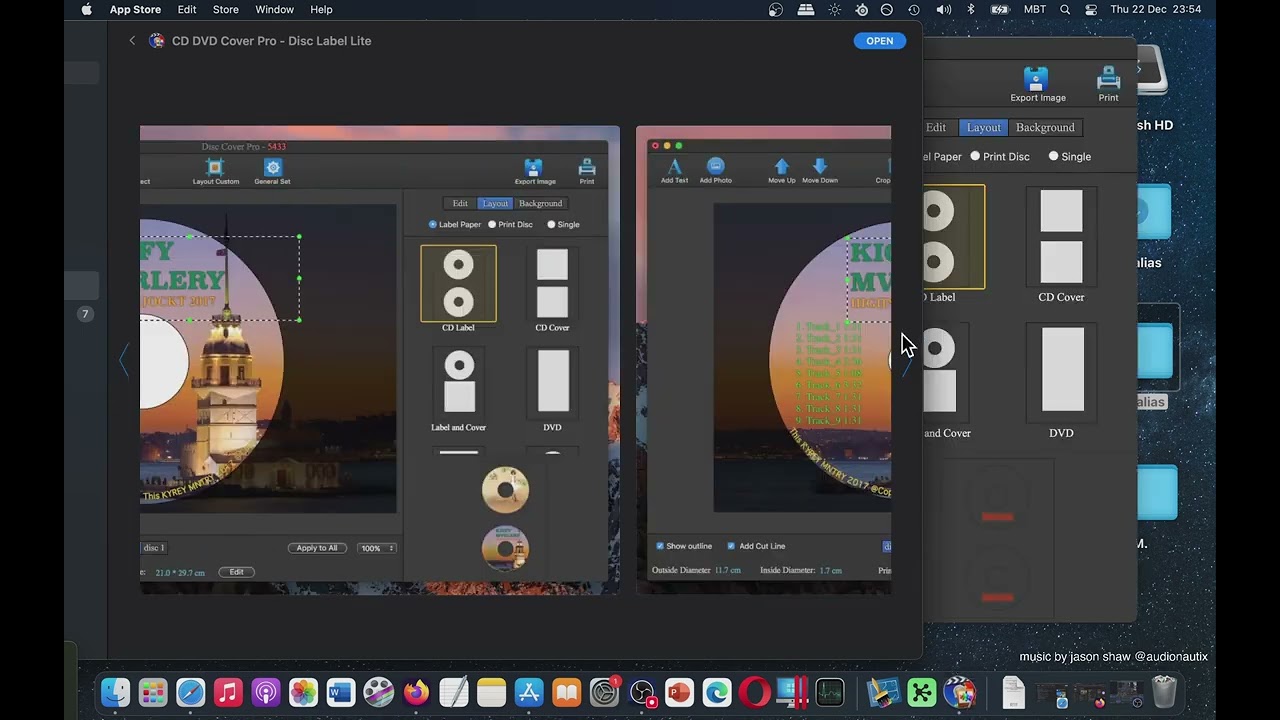Click the CD DVD Cover Pro app icon in header
This screenshot has height=720, width=1280.
pos(157,41)
